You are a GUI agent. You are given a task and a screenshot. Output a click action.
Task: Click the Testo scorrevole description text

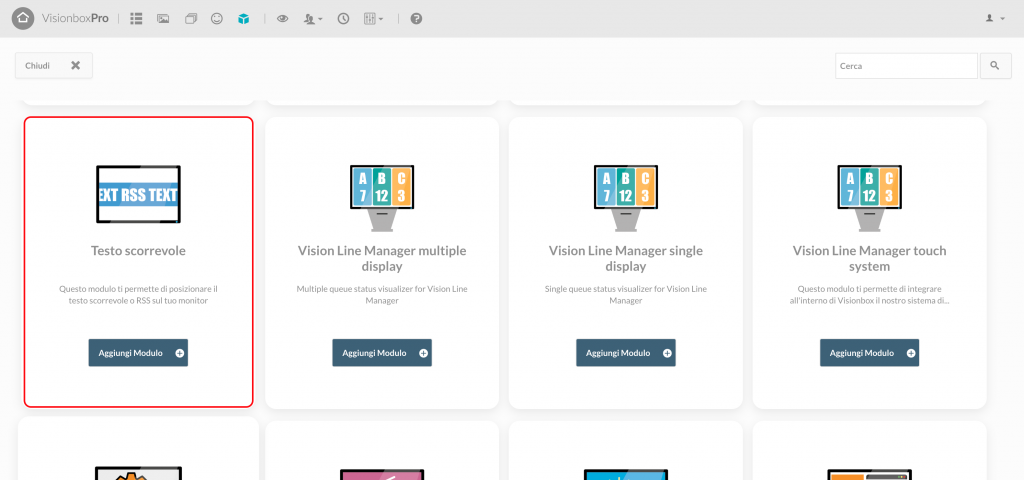tap(138, 295)
